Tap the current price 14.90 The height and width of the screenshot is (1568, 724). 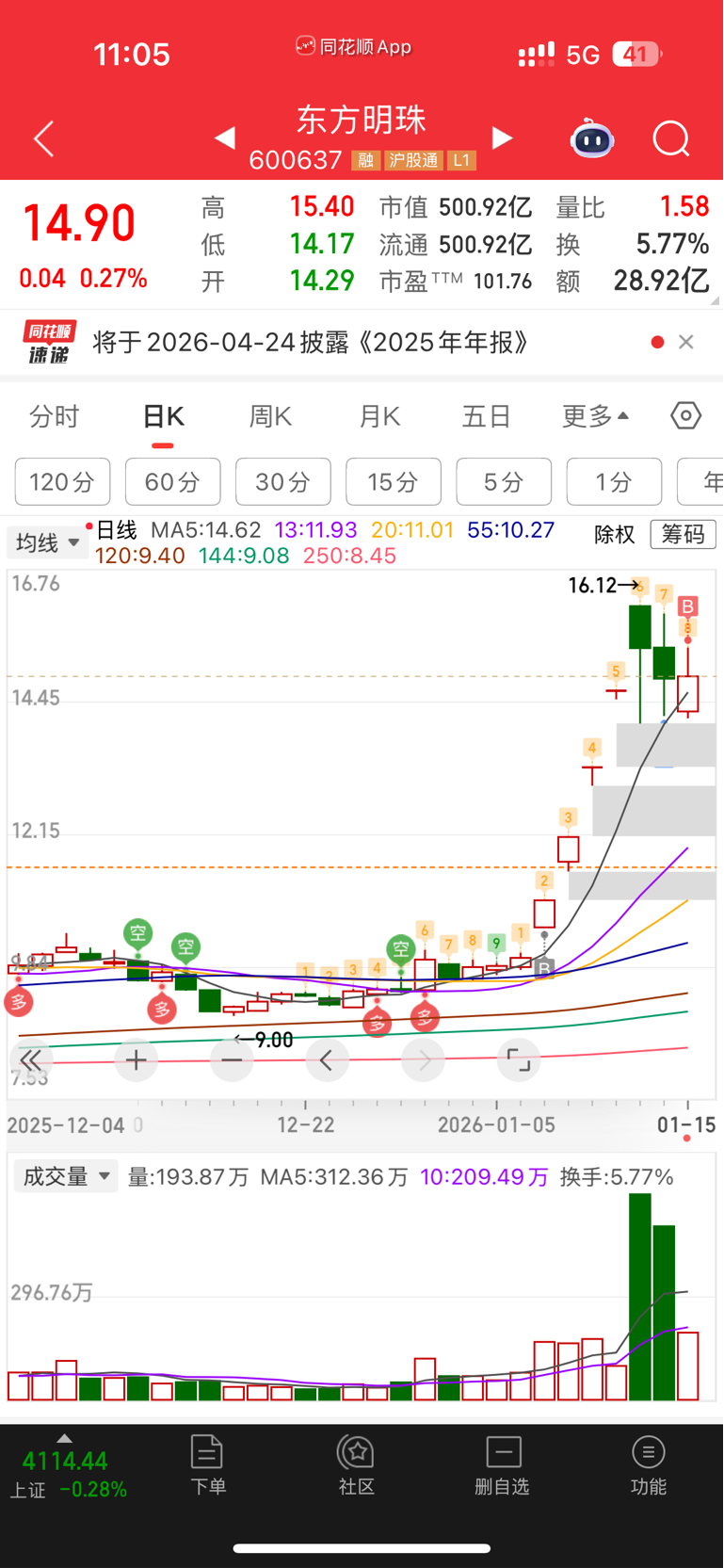click(x=79, y=224)
